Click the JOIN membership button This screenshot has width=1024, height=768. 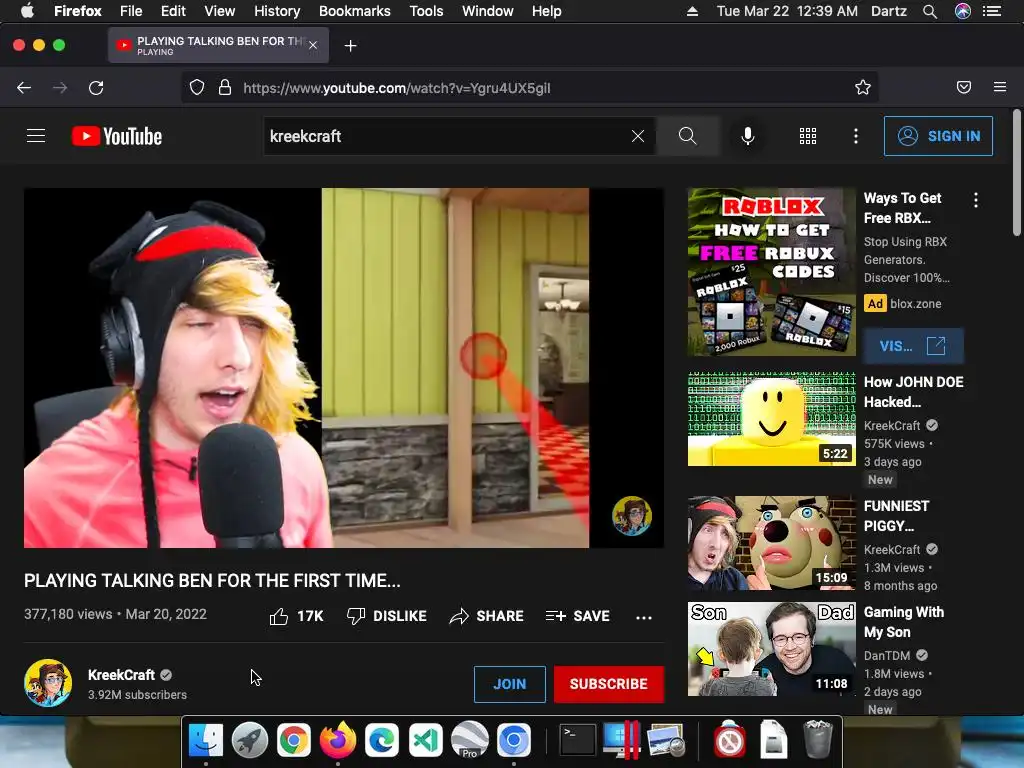(509, 684)
